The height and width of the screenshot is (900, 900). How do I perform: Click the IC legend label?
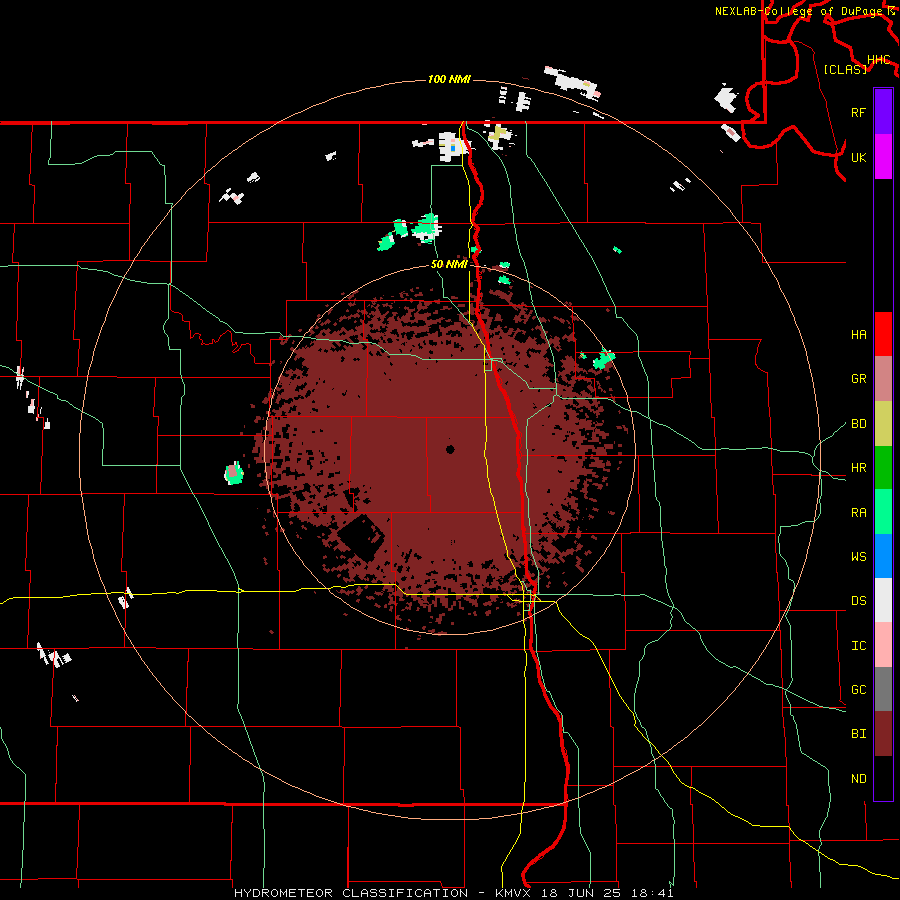tap(858, 646)
